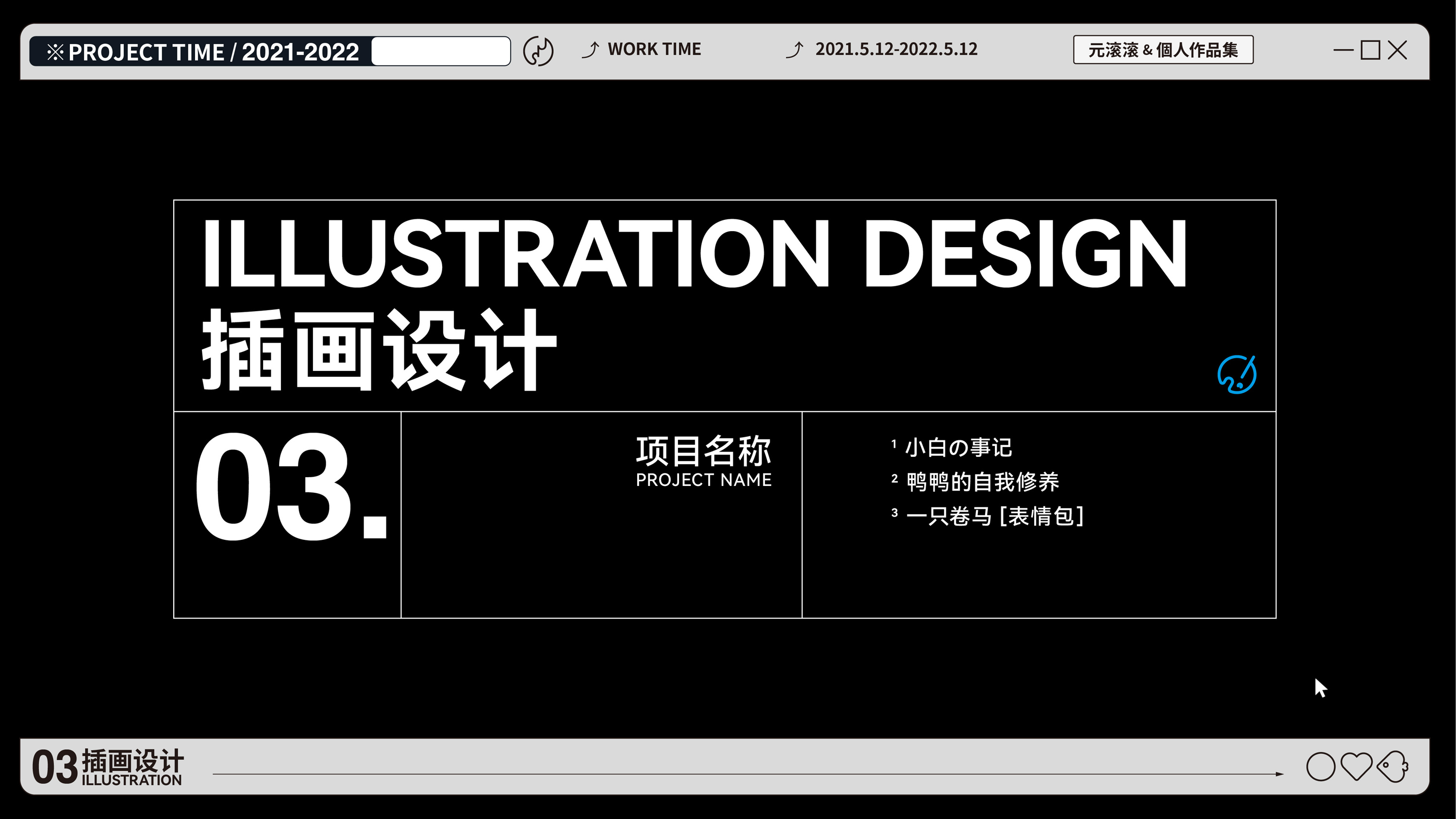This screenshot has height=819, width=1456.
Task: Click the long progress arrow line
Action: (748, 774)
